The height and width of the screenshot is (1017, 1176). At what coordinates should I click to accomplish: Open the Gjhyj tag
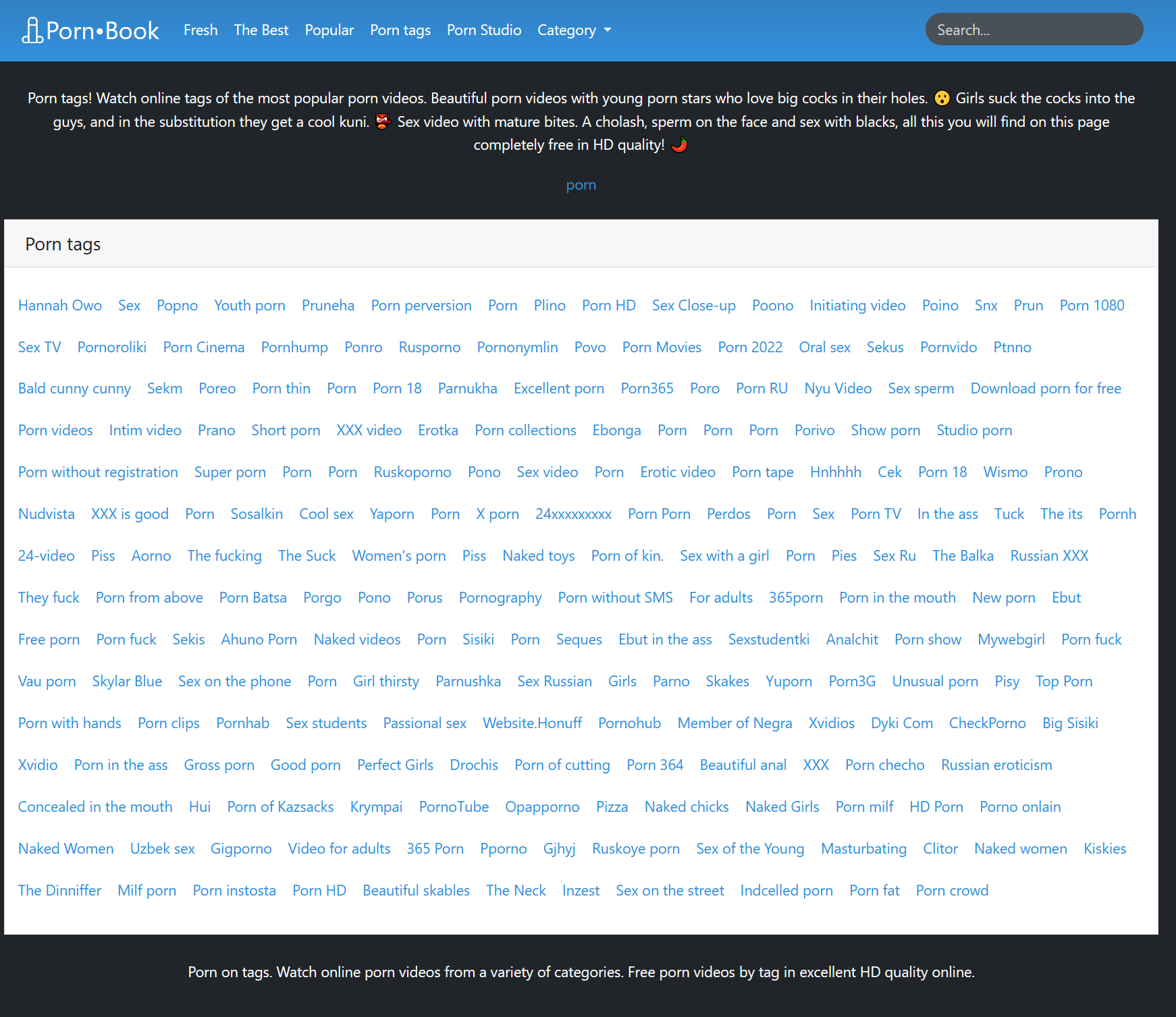(x=560, y=849)
